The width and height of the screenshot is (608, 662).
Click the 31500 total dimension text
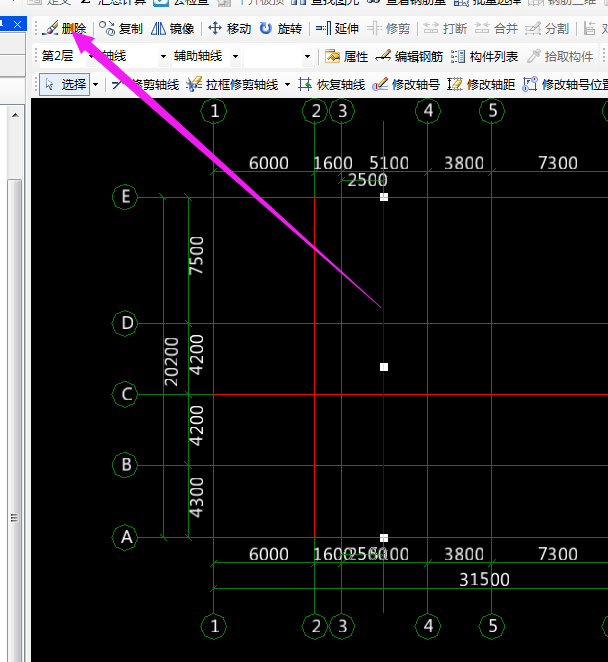point(484,580)
